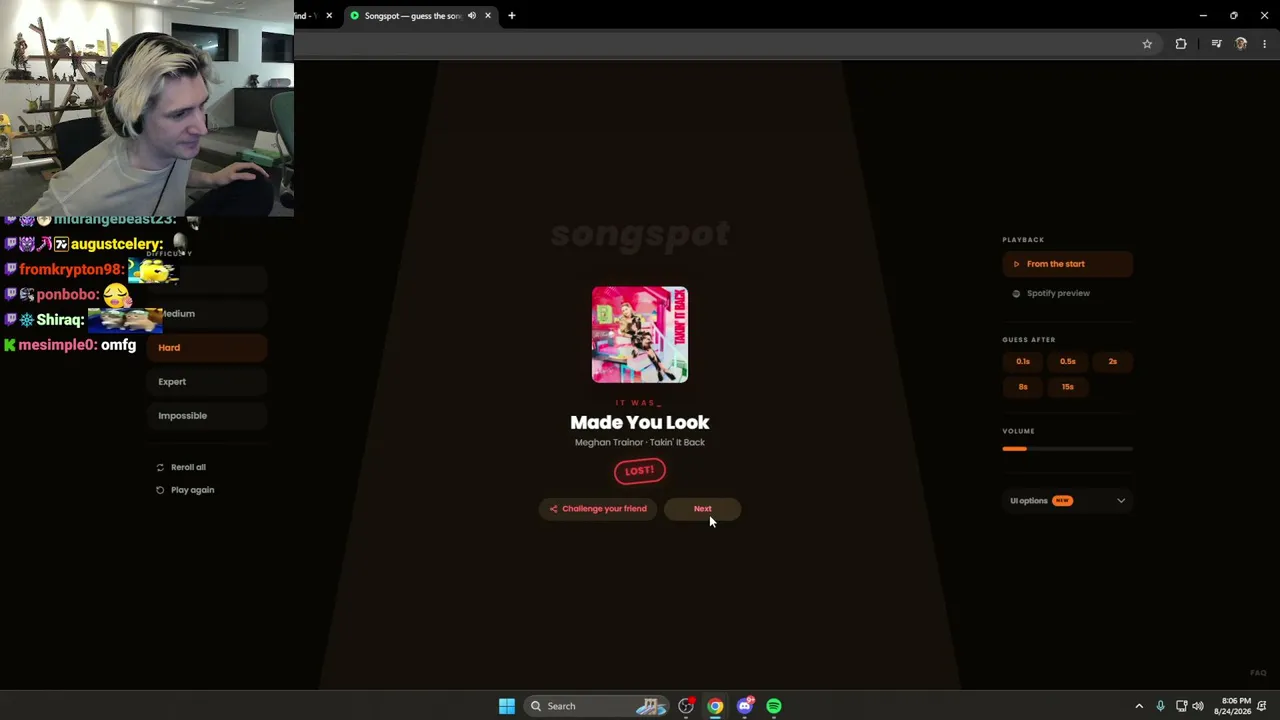Open Chrome media controls icon
This screenshot has width=1280, height=720.
(x=1216, y=44)
